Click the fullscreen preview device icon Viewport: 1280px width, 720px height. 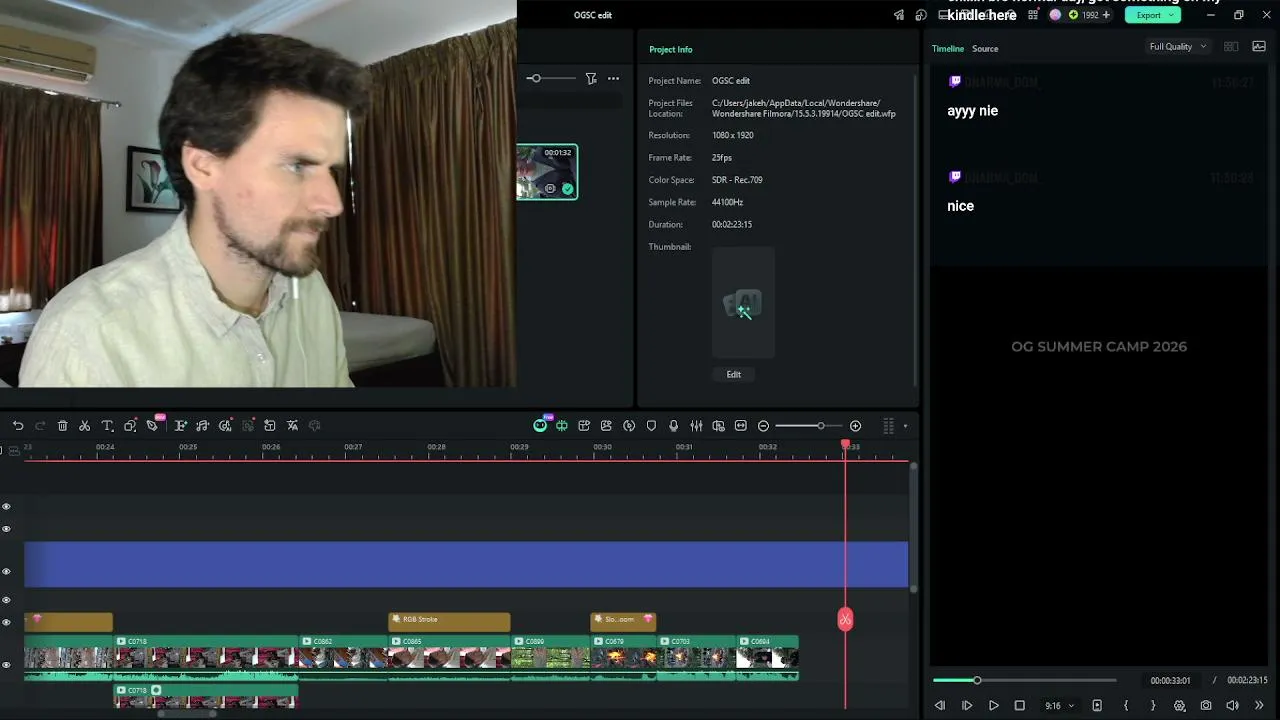click(1097, 706)
